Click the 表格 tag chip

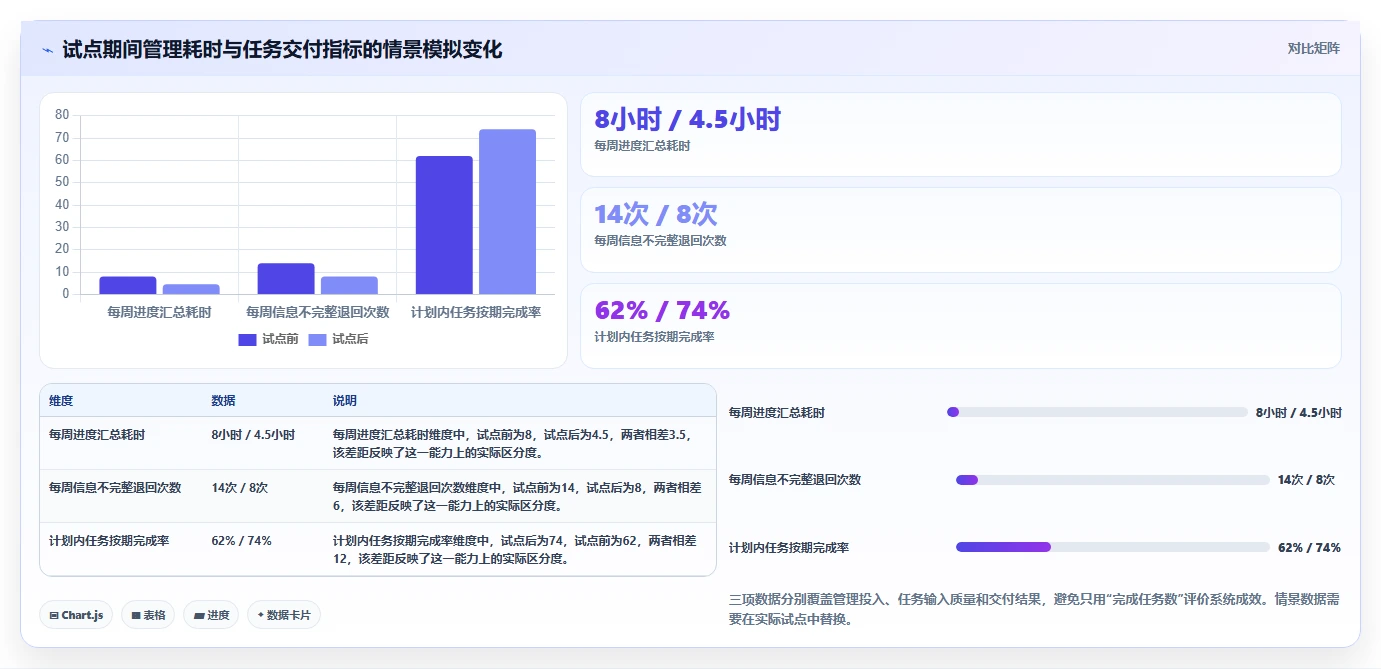click(148, 615)
